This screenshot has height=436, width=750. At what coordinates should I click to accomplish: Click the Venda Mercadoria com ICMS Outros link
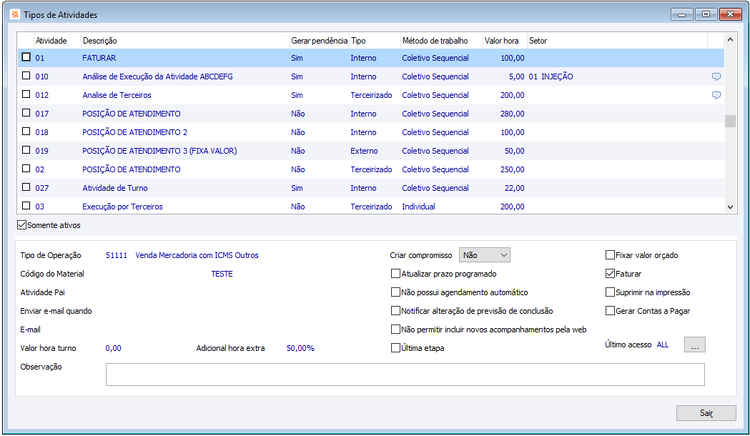(x=197, y=255)
